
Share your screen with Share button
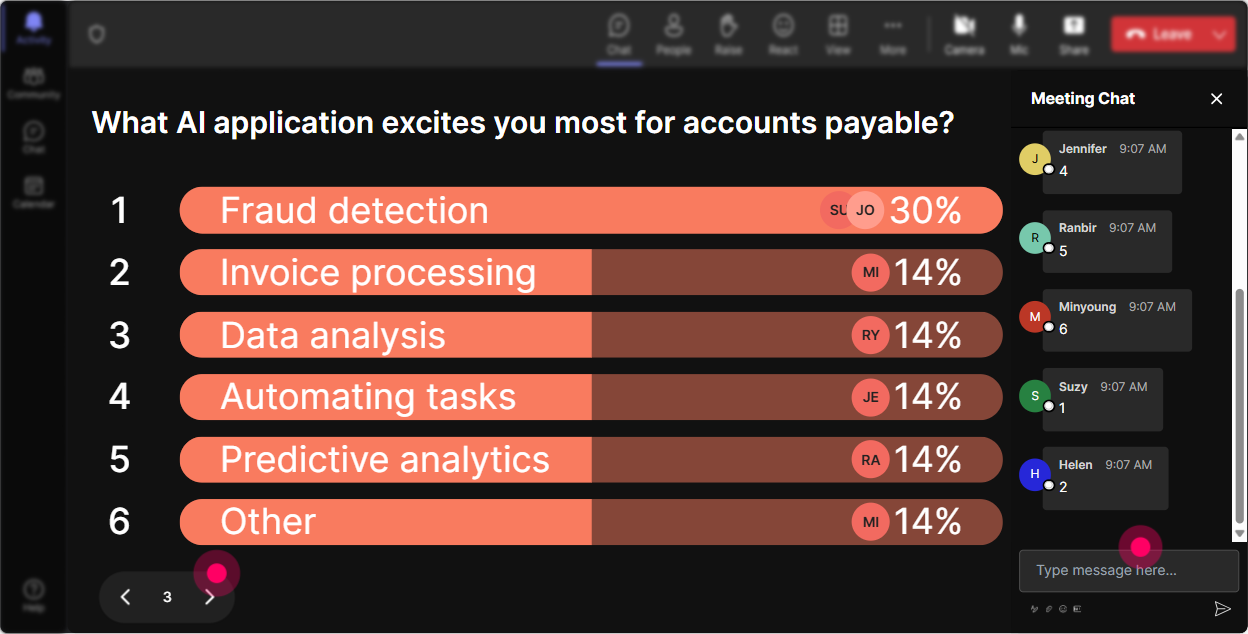[x=1074, y=34]
